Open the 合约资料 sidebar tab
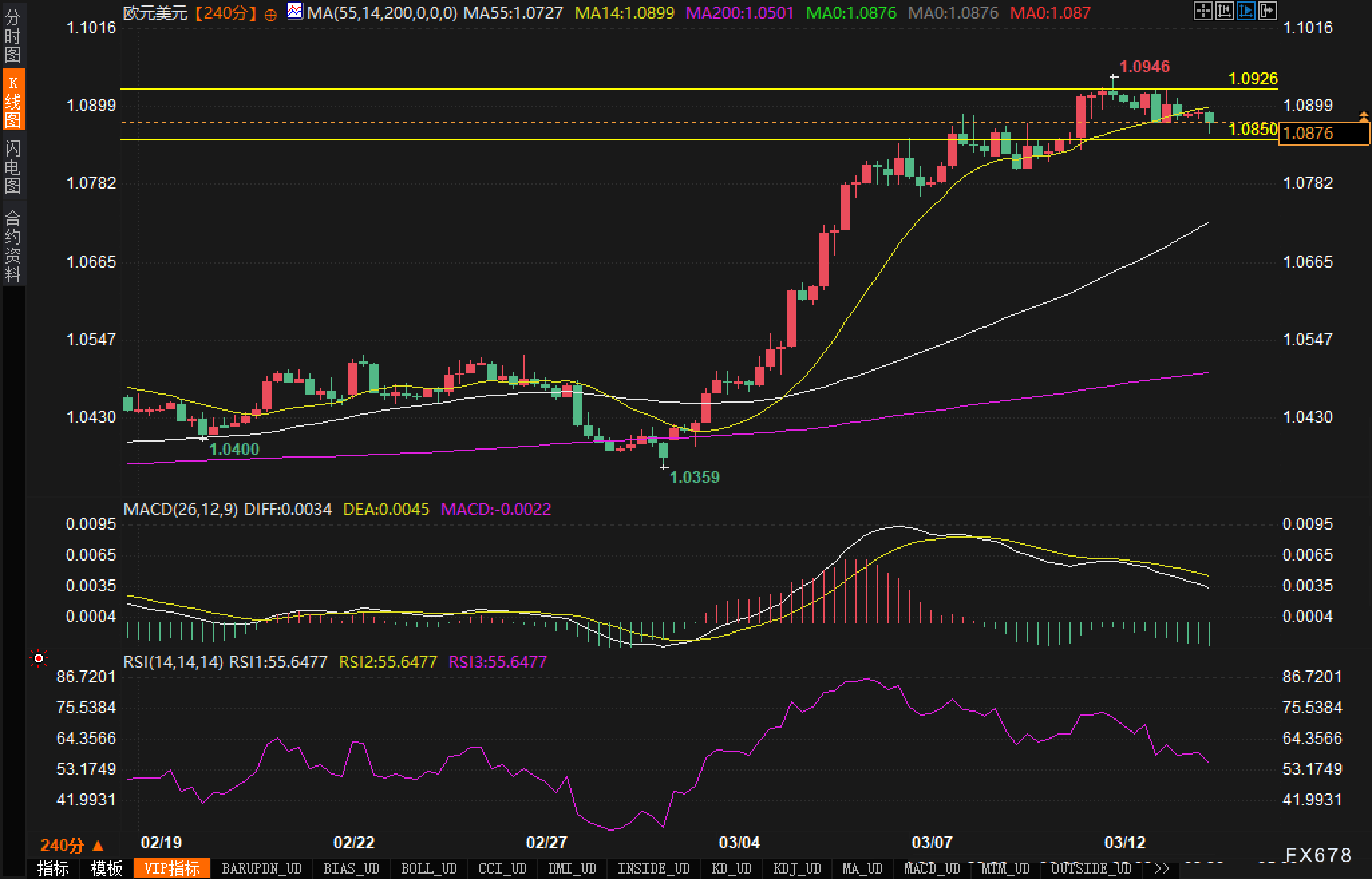The image size is (1372, 879). 13,246
